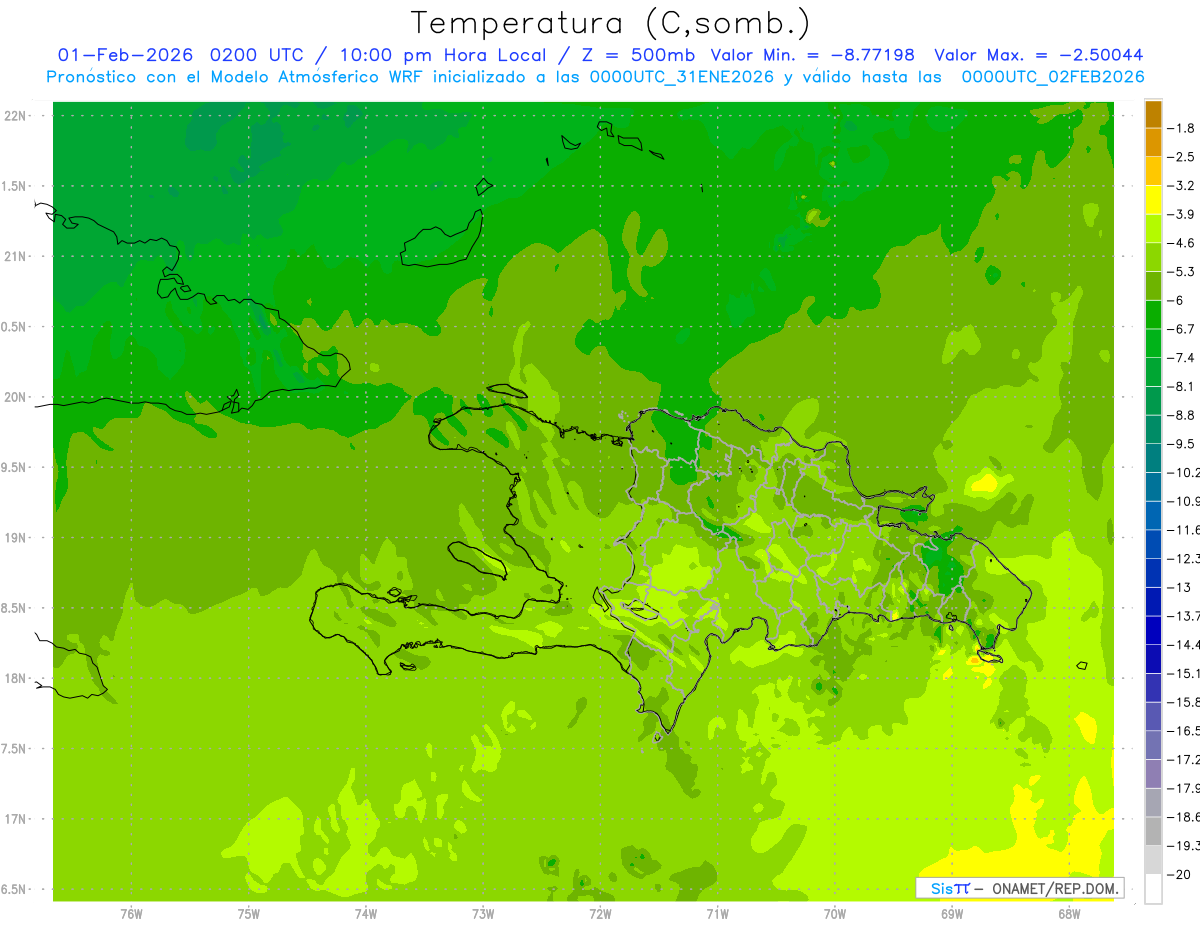Click the '73W' longitude label

coord(483,913)
